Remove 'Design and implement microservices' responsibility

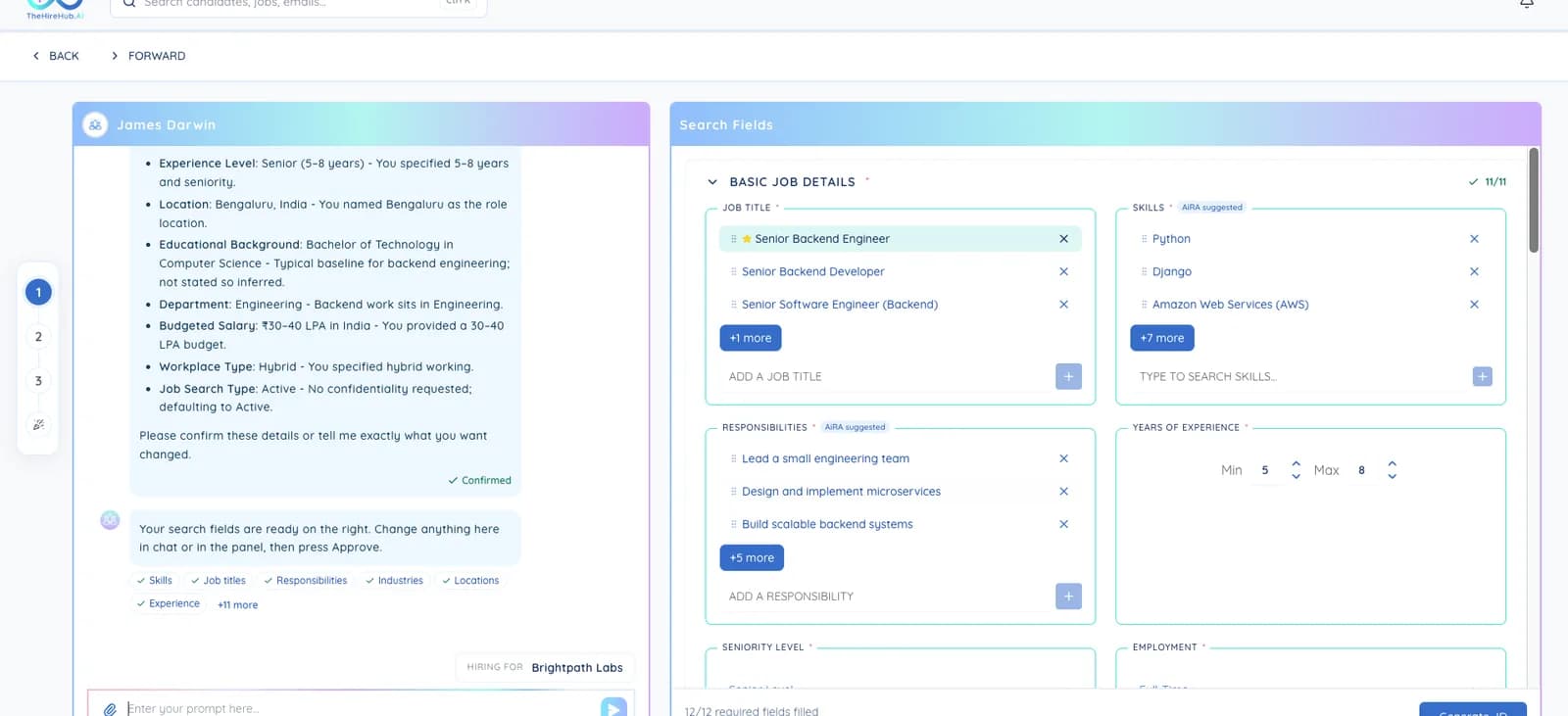pos(1063,492)
